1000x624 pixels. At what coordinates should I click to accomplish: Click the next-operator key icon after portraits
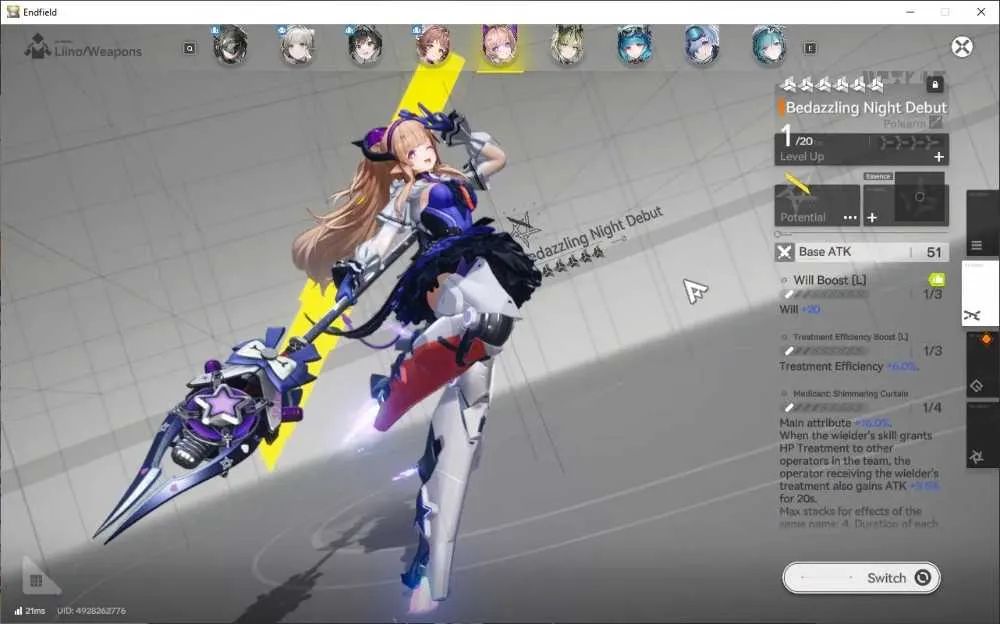(x=810, y=48)
